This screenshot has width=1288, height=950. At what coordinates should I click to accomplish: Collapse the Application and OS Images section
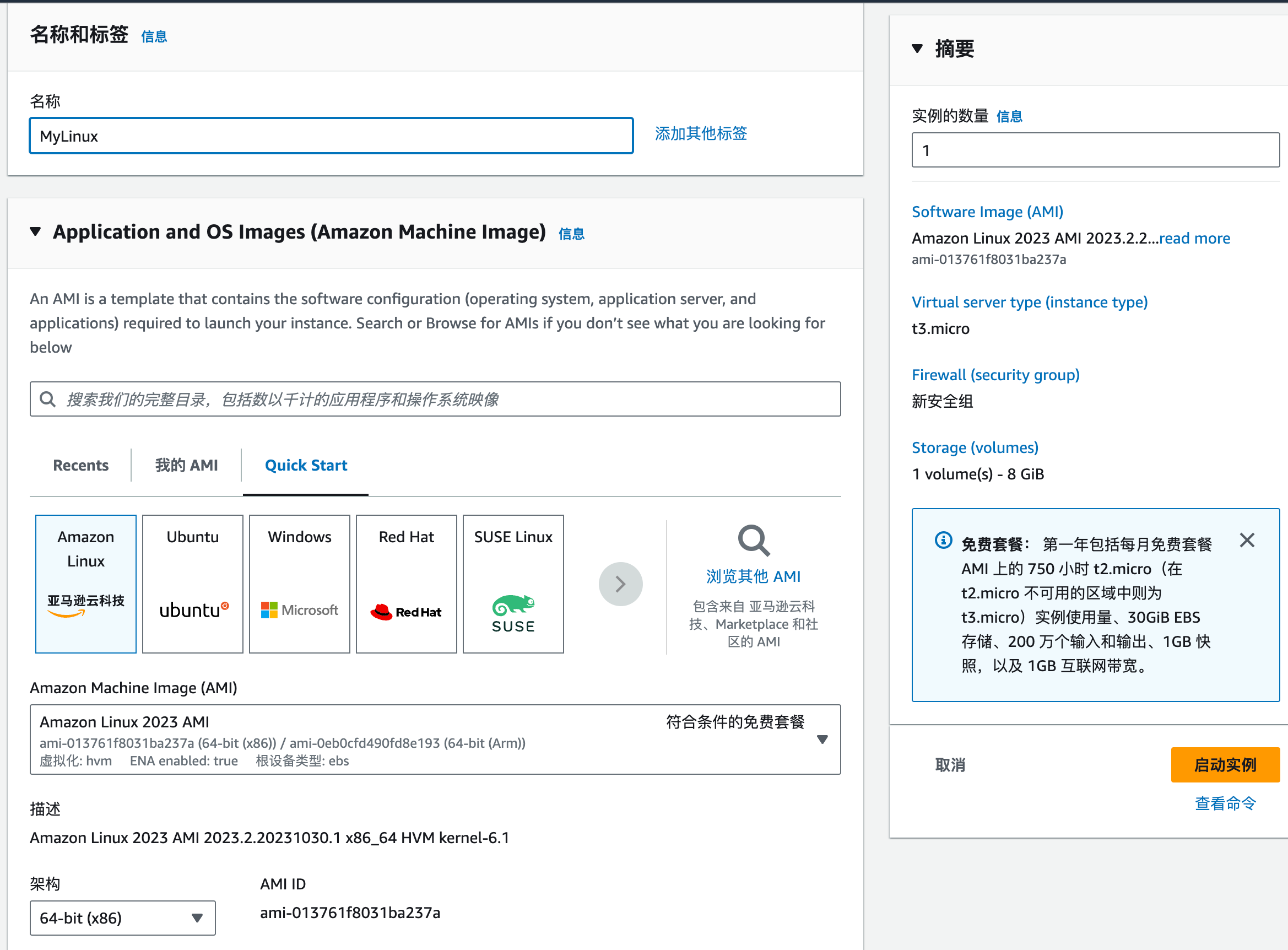[x=36, y=232]
